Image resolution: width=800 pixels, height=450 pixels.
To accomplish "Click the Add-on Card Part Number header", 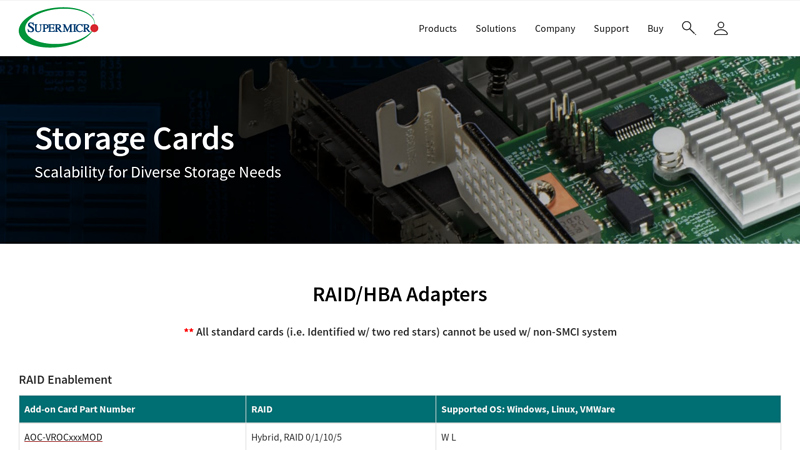I will click(x=132, y=409).
